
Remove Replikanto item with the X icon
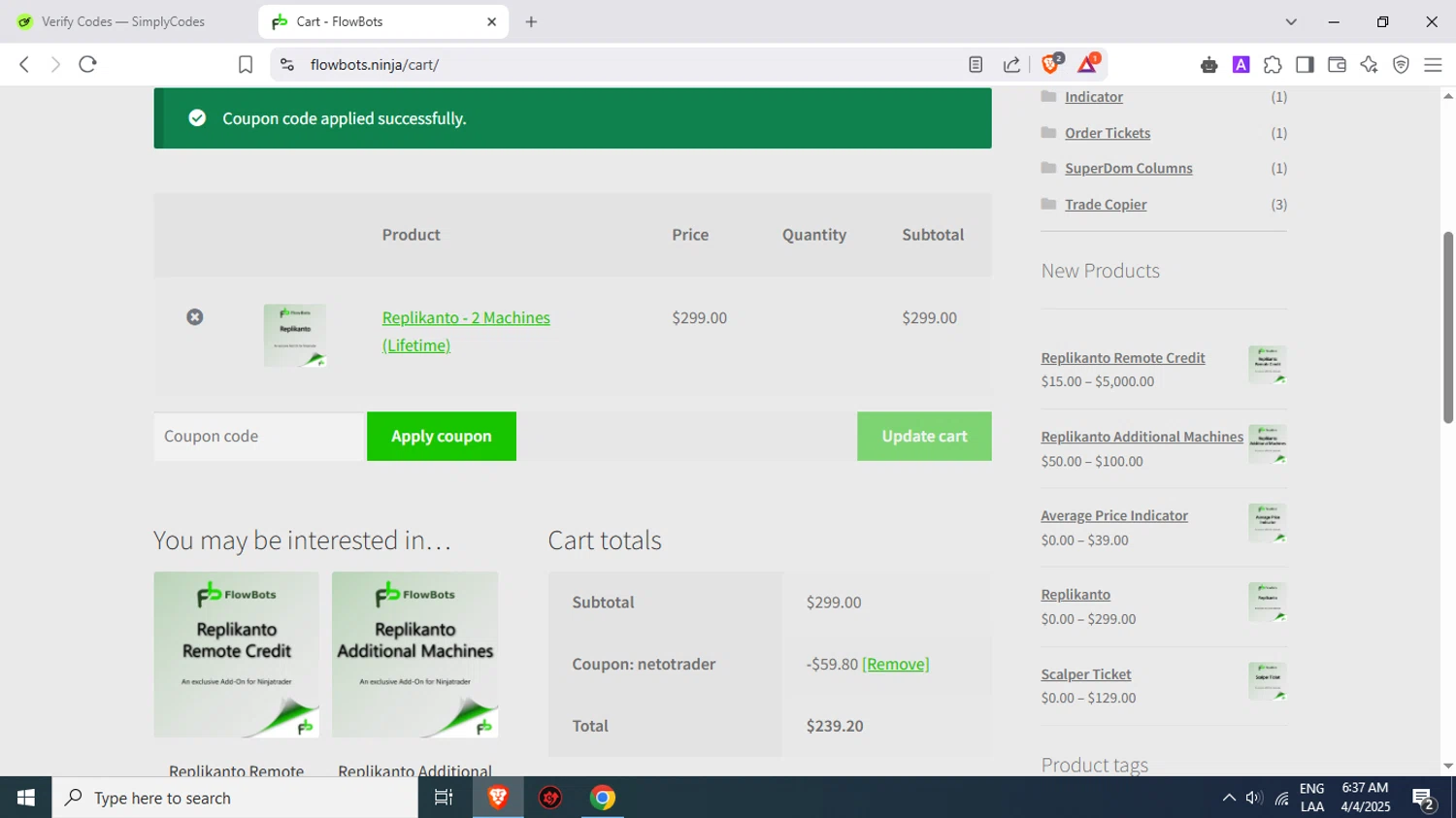click(195, 317)
